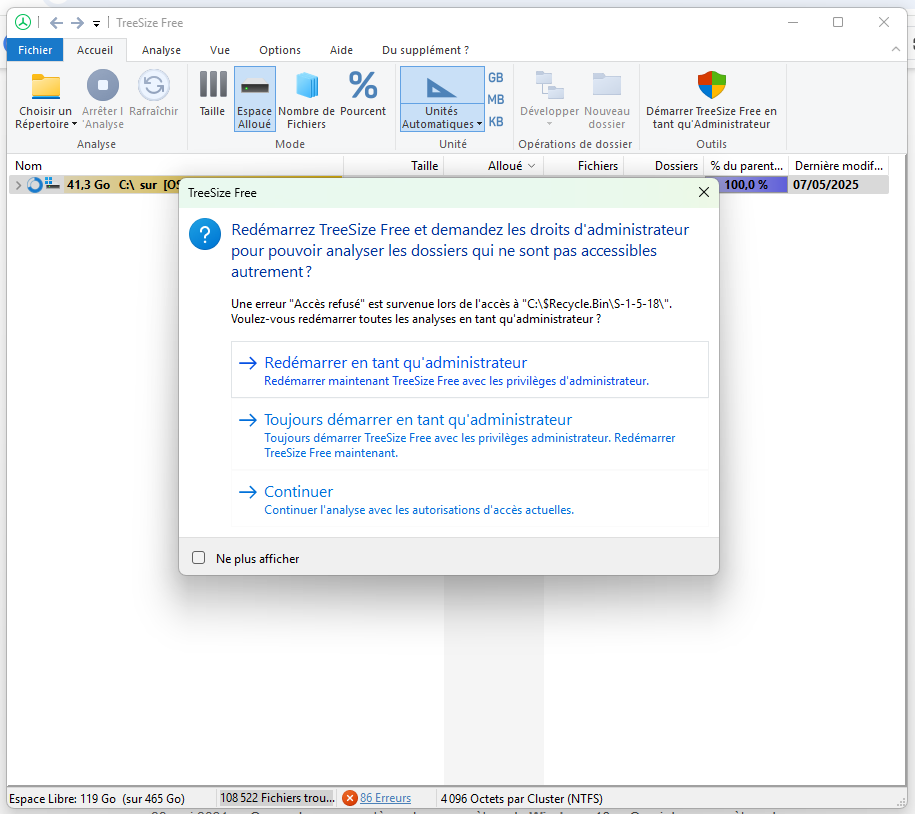The image size is (915, 814).
Task: Start TreeSize Free as administrator shield icon
Action: pyautogui.click(x=712, y=85)
